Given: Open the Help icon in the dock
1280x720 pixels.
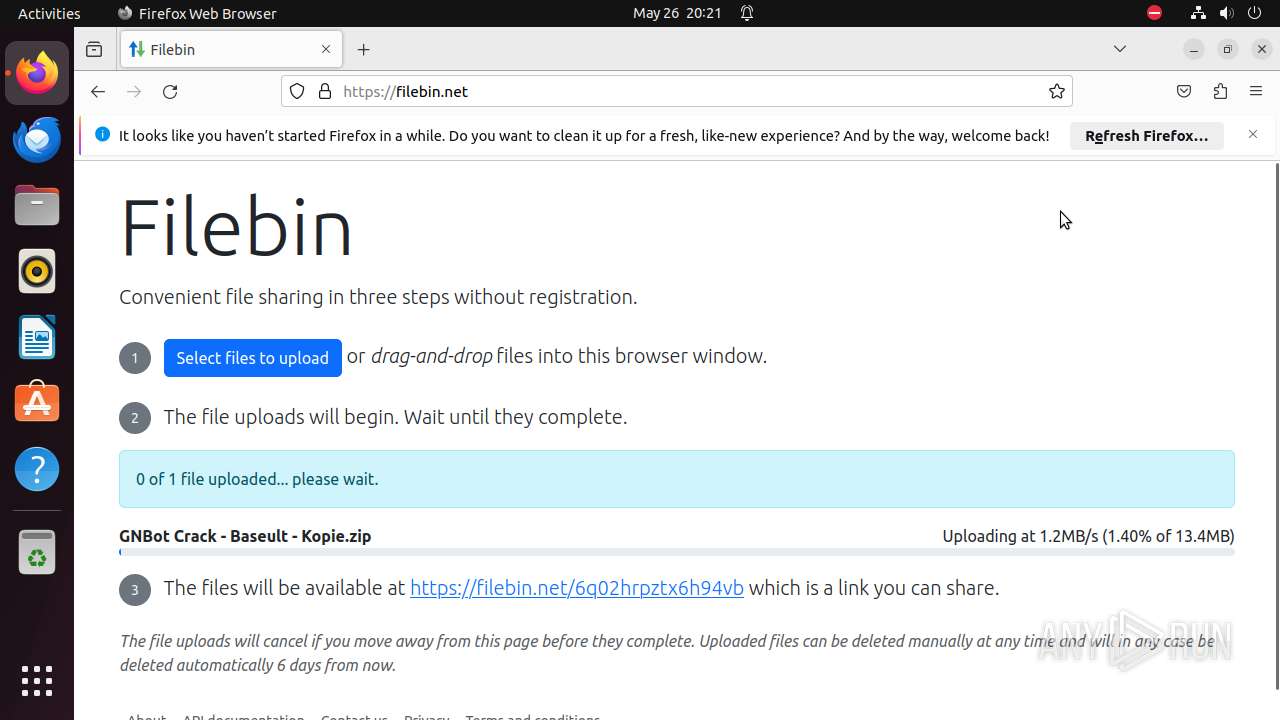Looking at the screenshot, I should 37,469.
